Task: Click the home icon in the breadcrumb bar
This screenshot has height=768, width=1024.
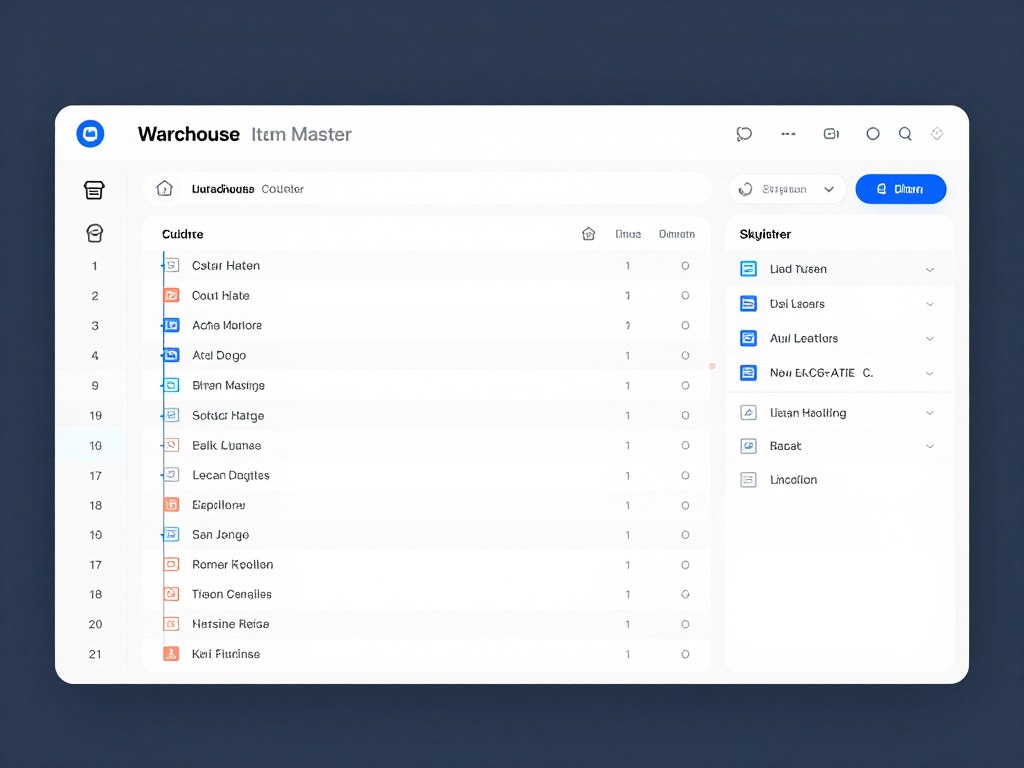Action: [165, 188]
